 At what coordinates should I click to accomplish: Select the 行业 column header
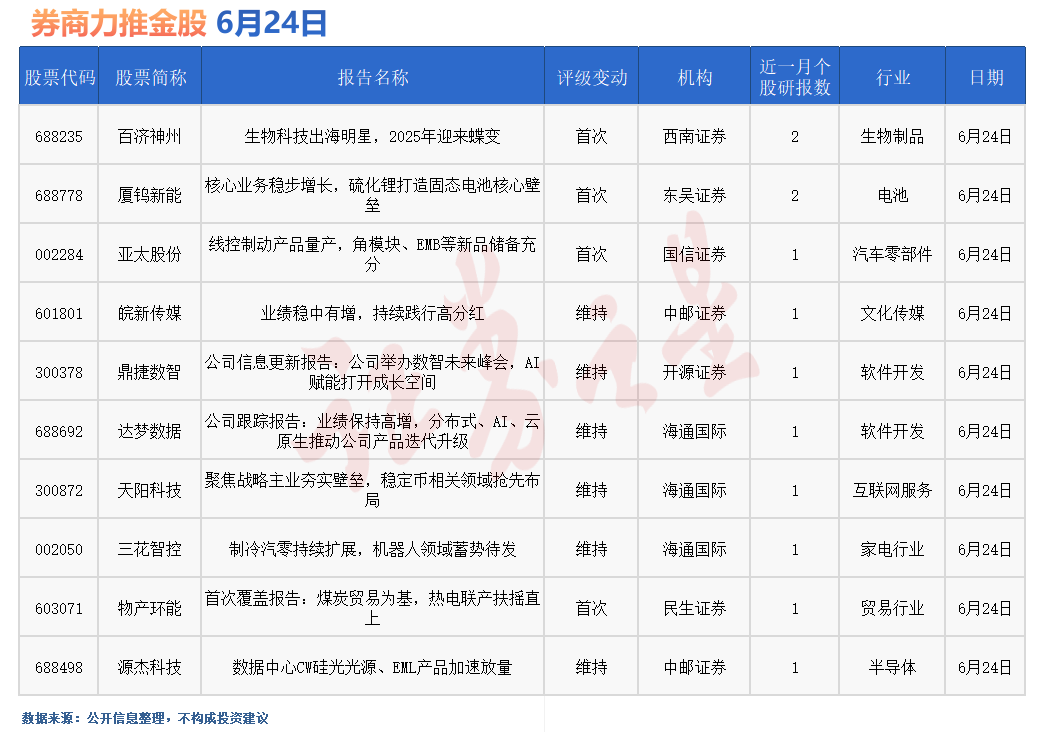[892, 77]
